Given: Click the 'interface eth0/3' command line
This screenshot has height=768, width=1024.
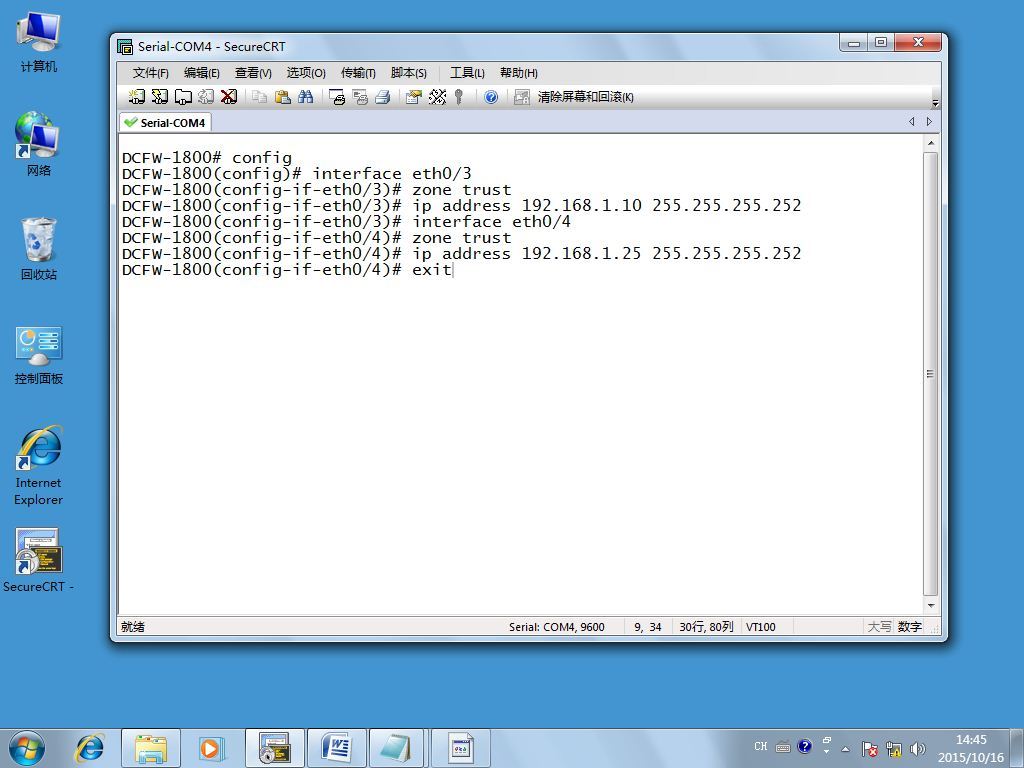Looking at the screenshot, I should tap(296, 174).
